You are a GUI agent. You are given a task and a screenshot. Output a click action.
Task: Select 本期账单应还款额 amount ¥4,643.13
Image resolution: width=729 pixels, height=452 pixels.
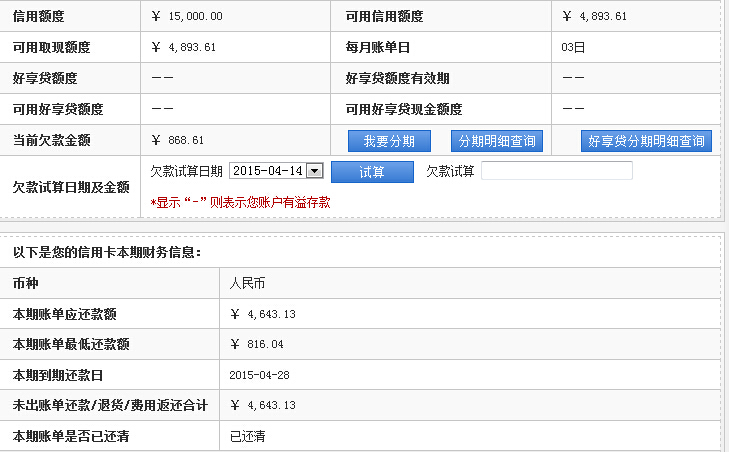[263, 314]
